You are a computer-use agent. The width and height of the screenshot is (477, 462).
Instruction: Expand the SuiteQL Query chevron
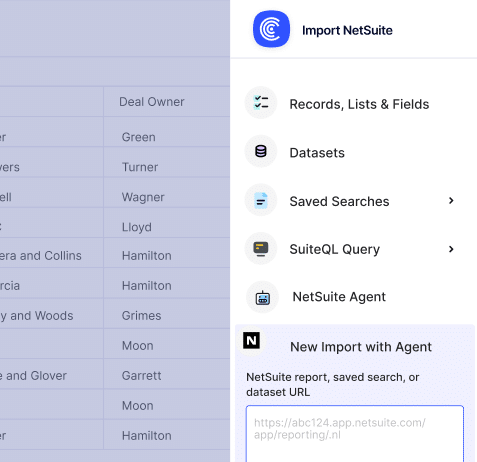(451, 249)
